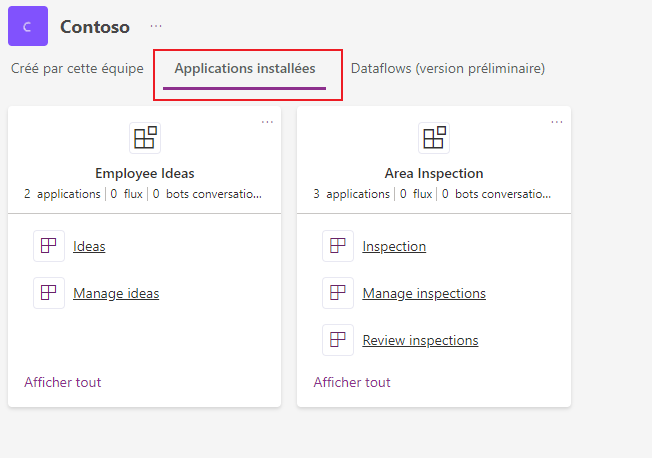Open the Manage inspections app link

coord(424,293)
